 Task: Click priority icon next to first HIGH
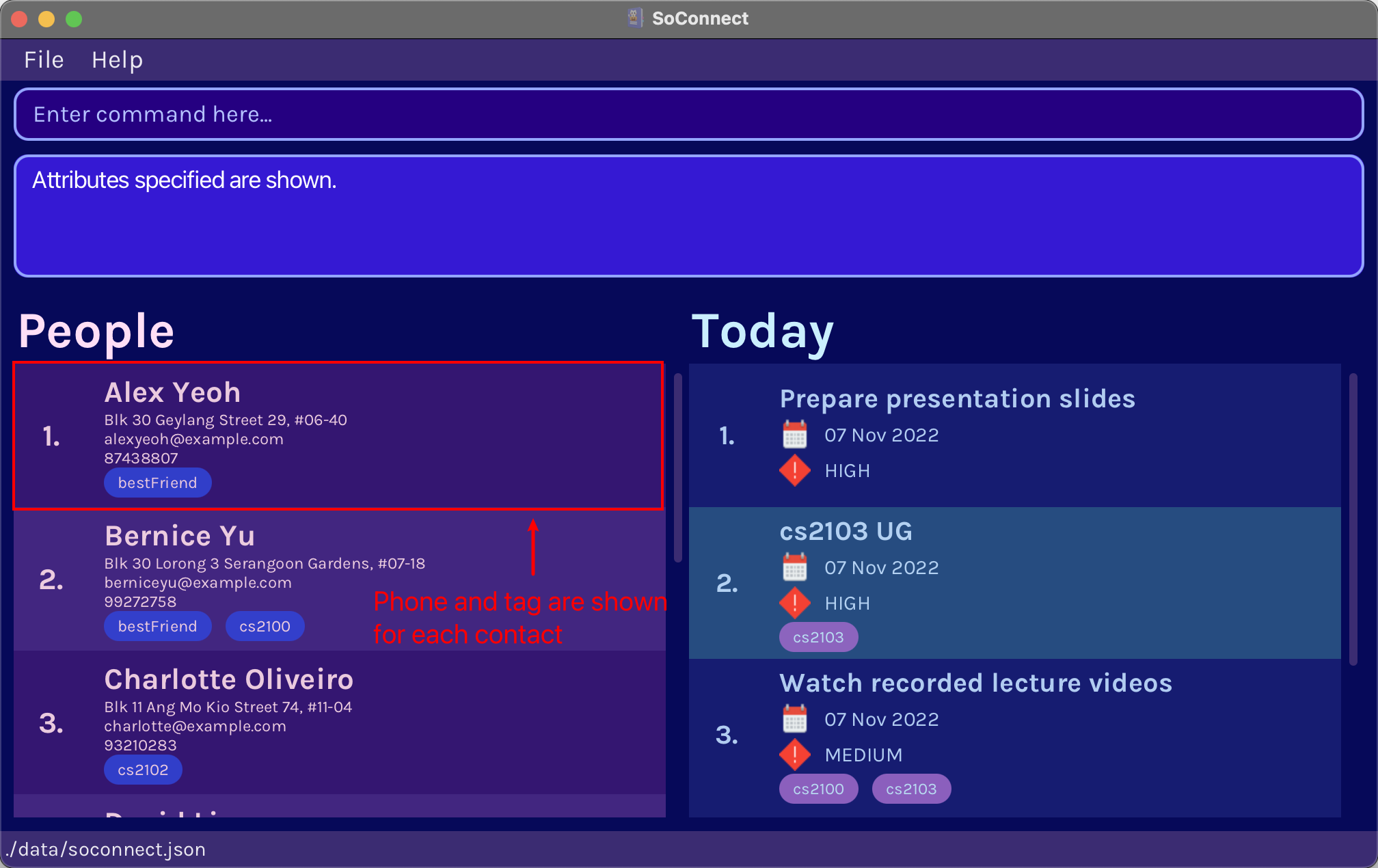click(795, 470)
